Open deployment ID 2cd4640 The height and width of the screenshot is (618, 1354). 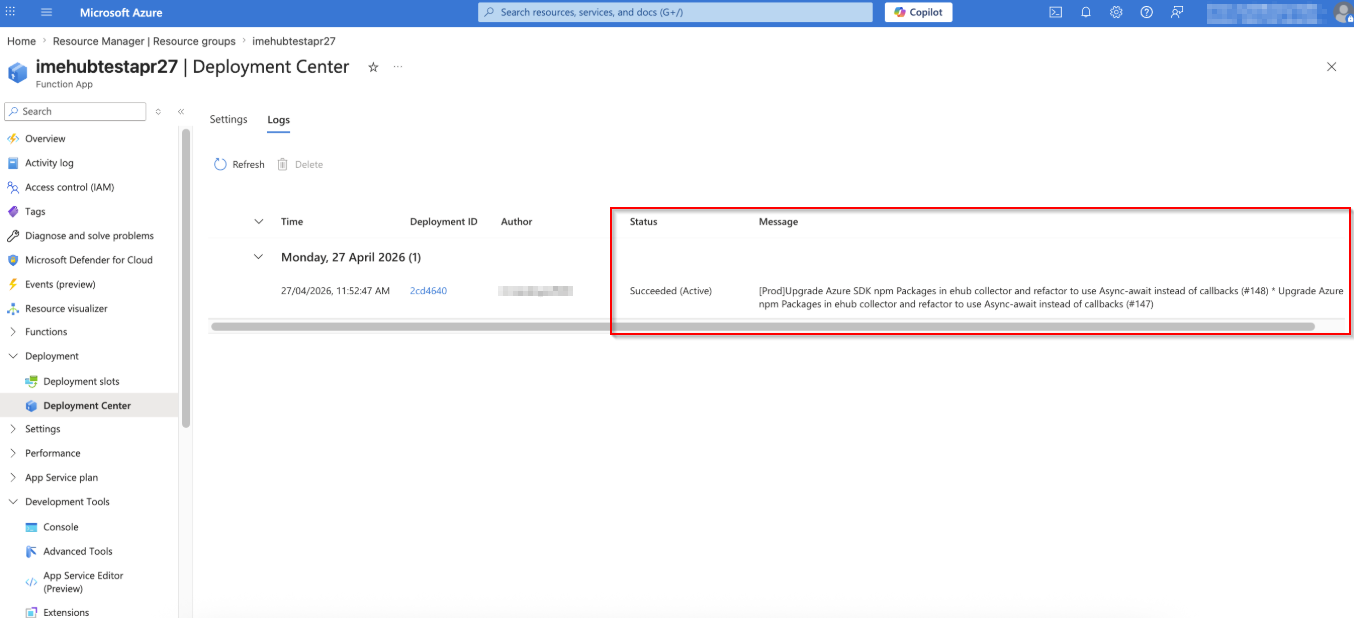click(428, 291)
